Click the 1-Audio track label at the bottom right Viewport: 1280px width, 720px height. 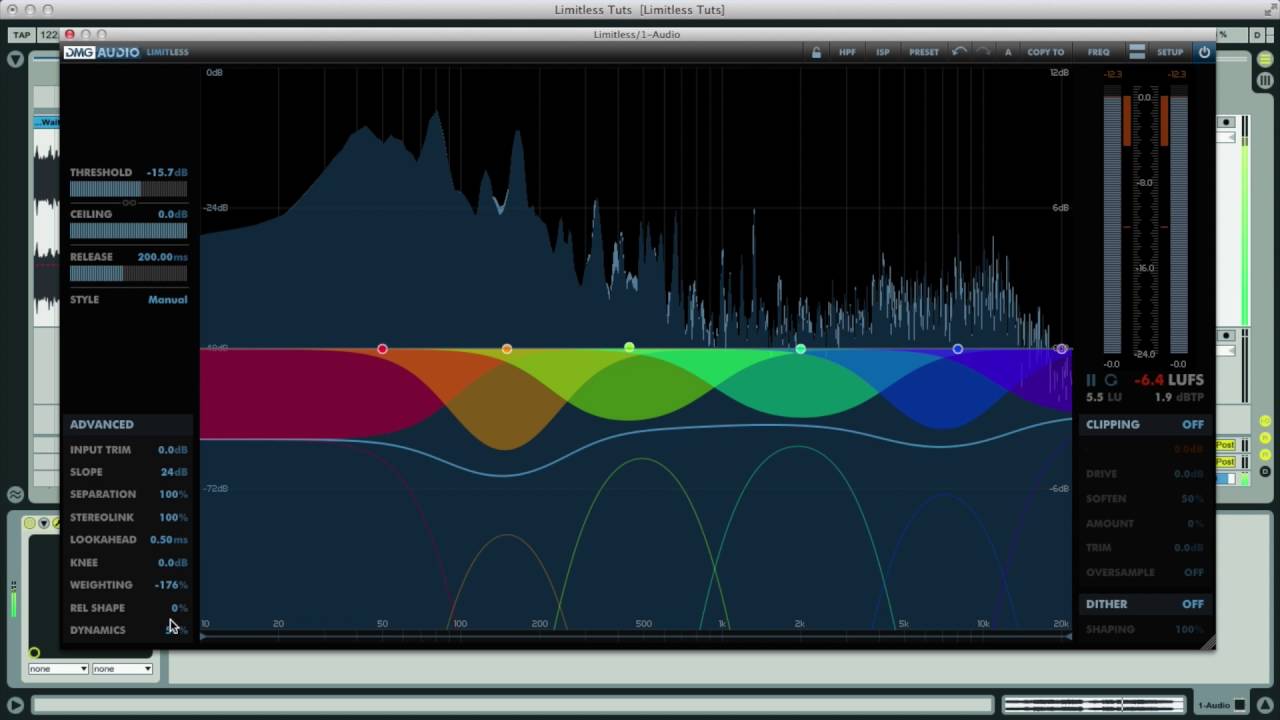coord(1214,705)
